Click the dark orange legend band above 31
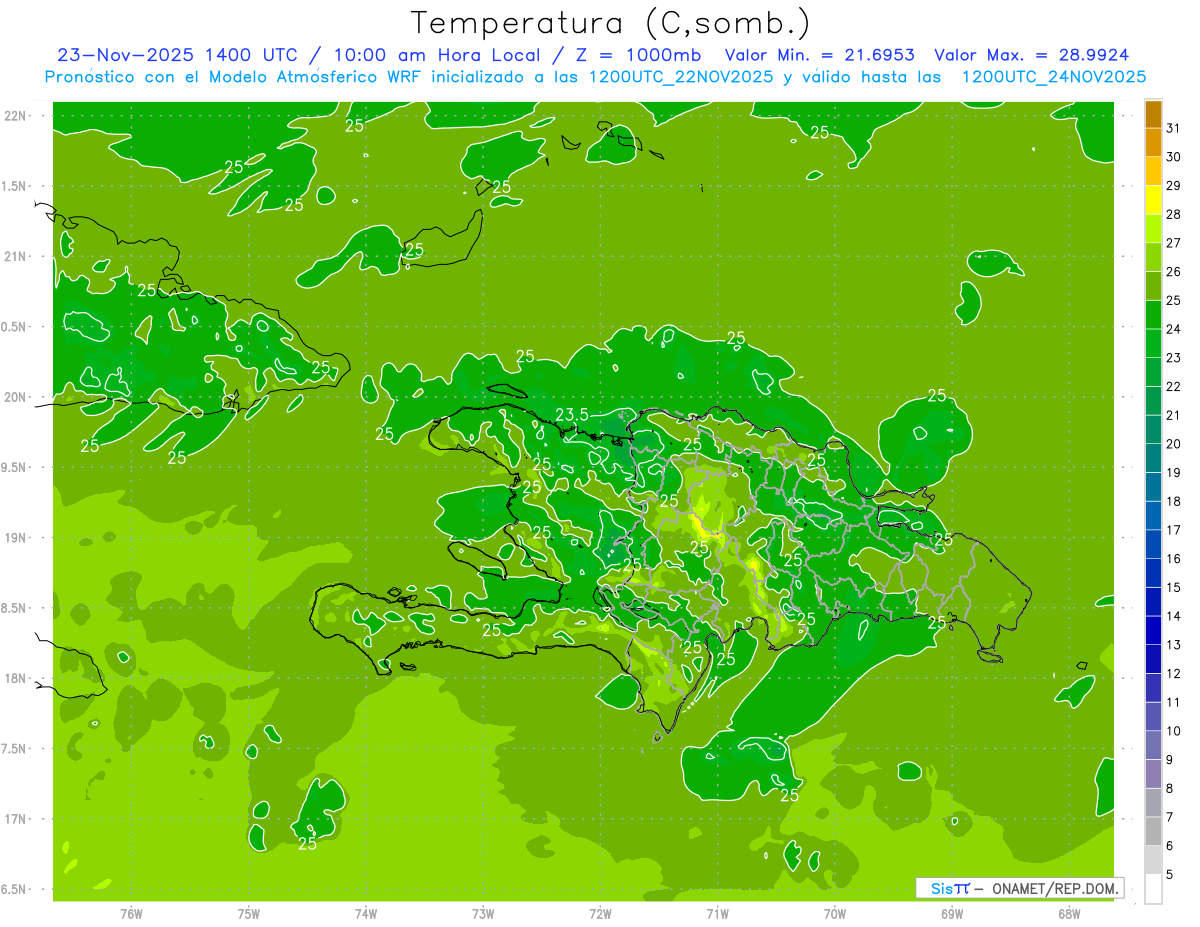The image size is (1200, 927). coord(1153,115)
